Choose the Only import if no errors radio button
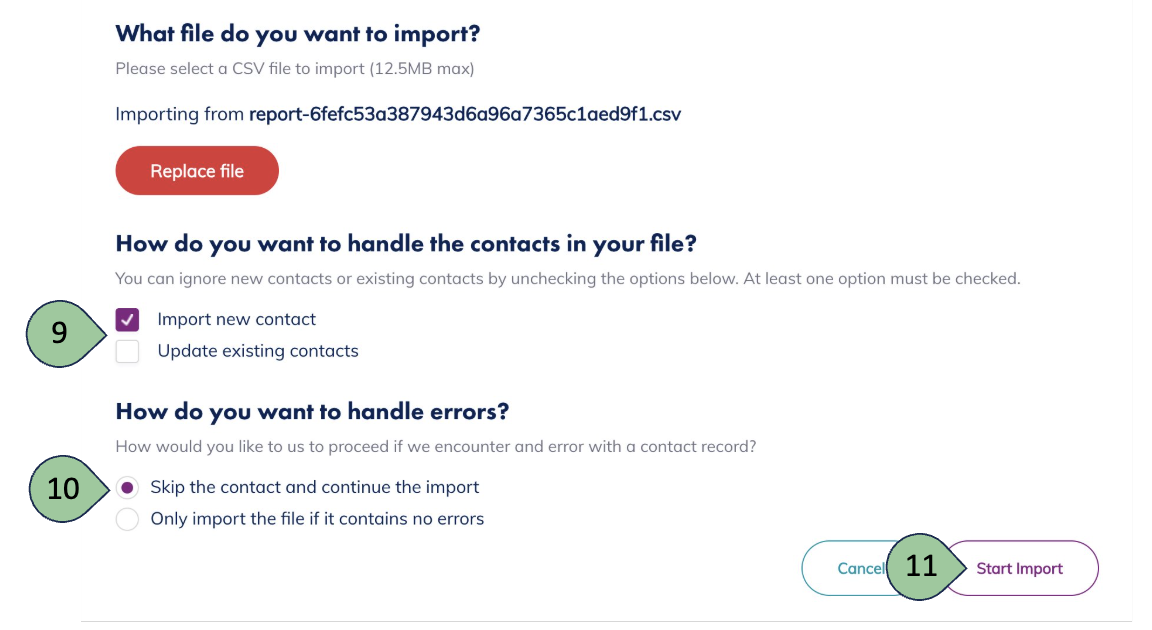The width and height of the screenshot is (1152, 630). (127, 519)
